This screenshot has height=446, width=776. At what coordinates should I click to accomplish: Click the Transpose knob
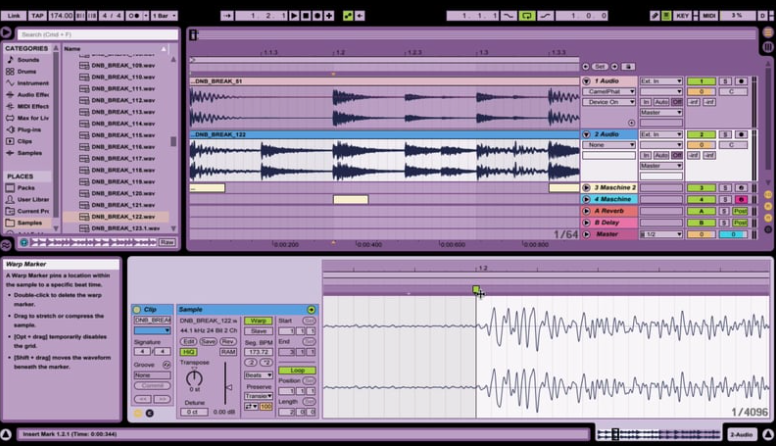(x=194, y=378)
